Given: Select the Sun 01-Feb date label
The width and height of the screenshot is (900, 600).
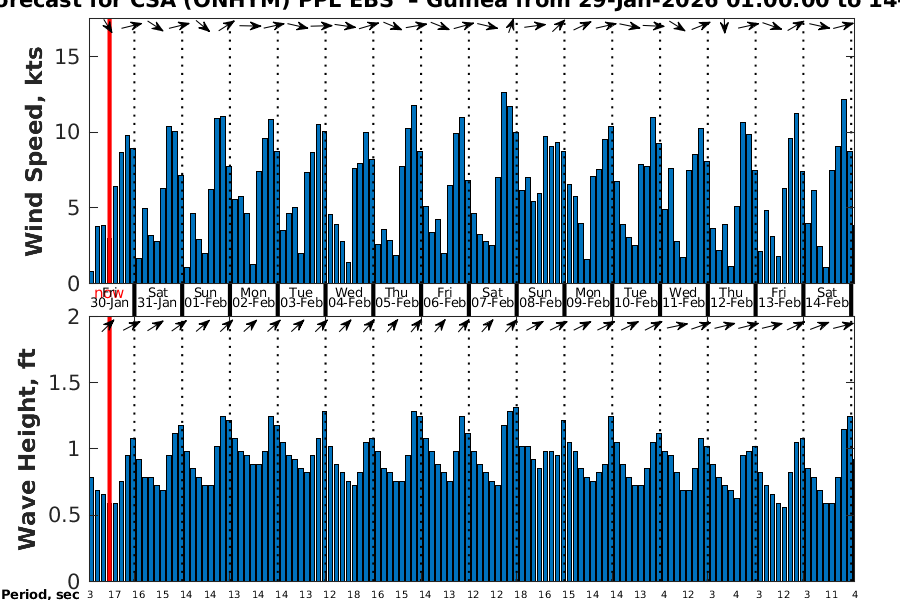Looking at the screenshot, I should pyautogui.click(x=206, y=297).
